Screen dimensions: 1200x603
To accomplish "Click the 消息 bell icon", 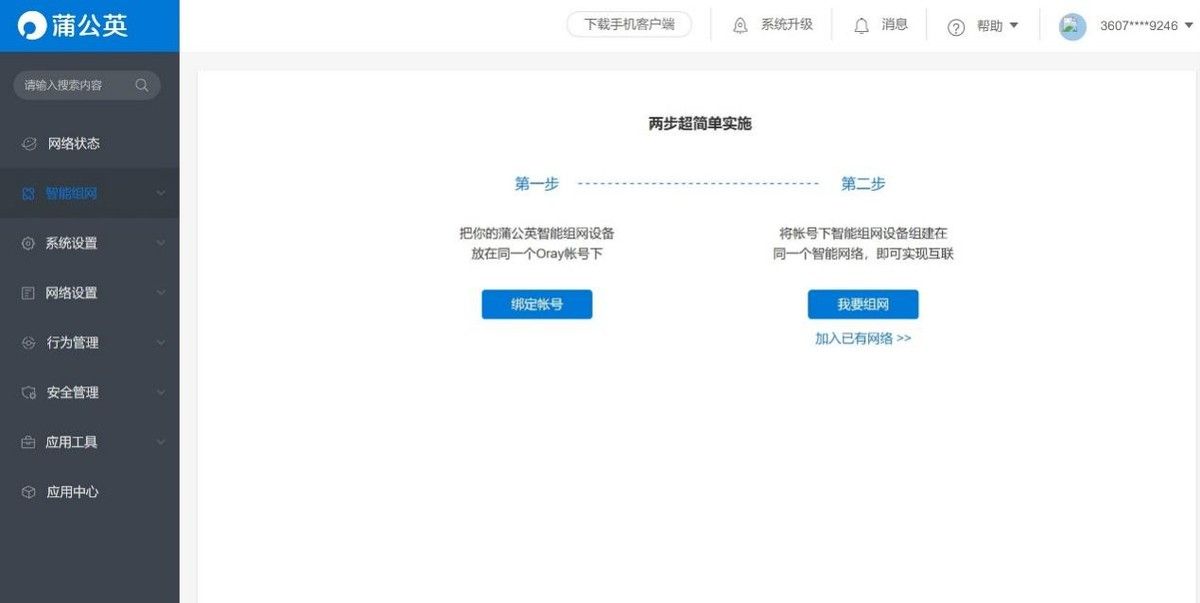I will point(861,26).
